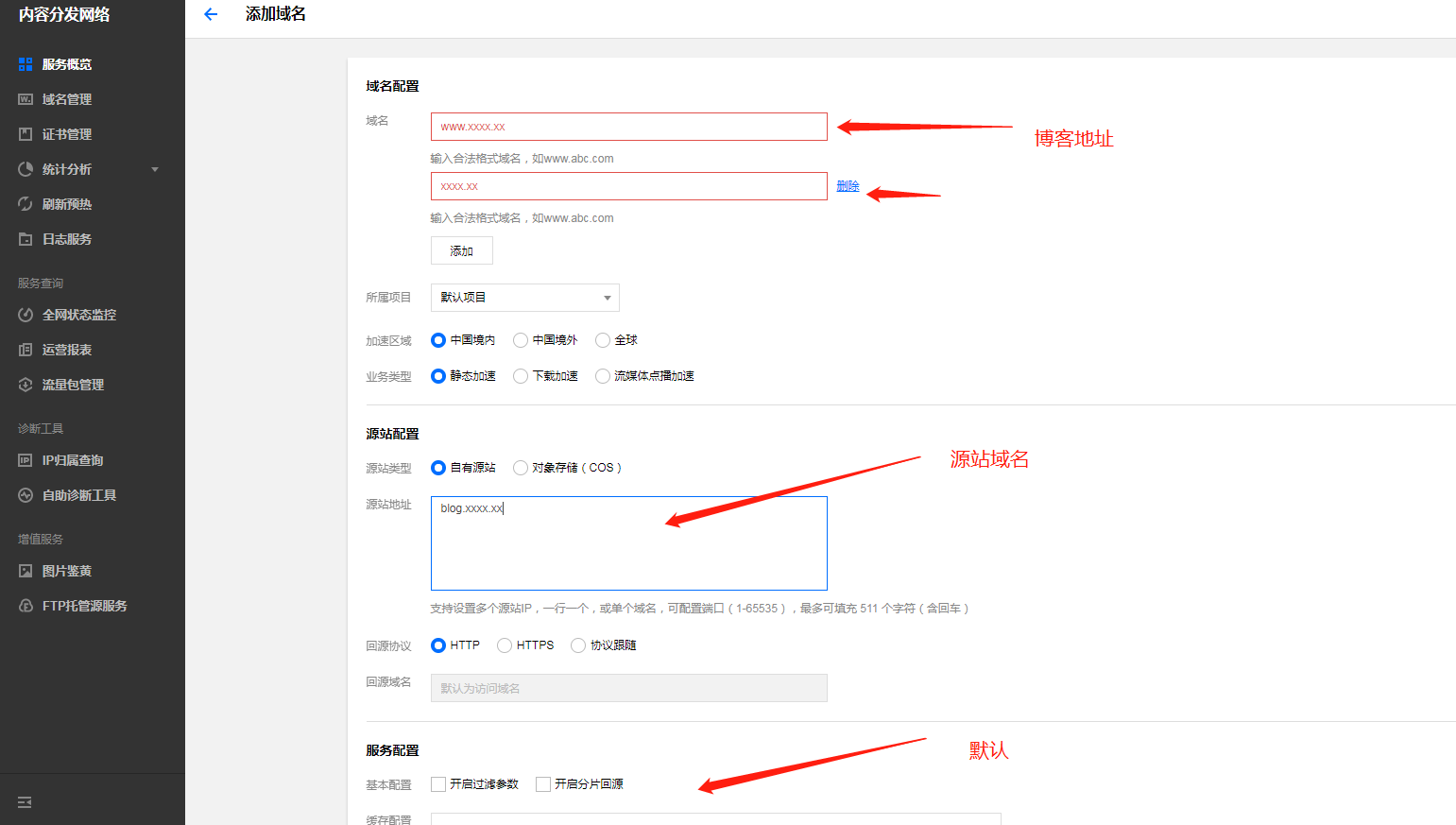1456x825 pixels.
Task: Open 域名管理 in the sidebar
Action: (x=66, y=99)
